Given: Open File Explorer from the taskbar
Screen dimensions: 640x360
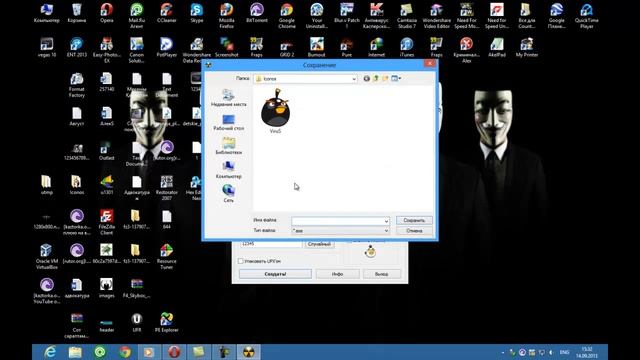Looking at the screenshot, I should tap(75, 352).
